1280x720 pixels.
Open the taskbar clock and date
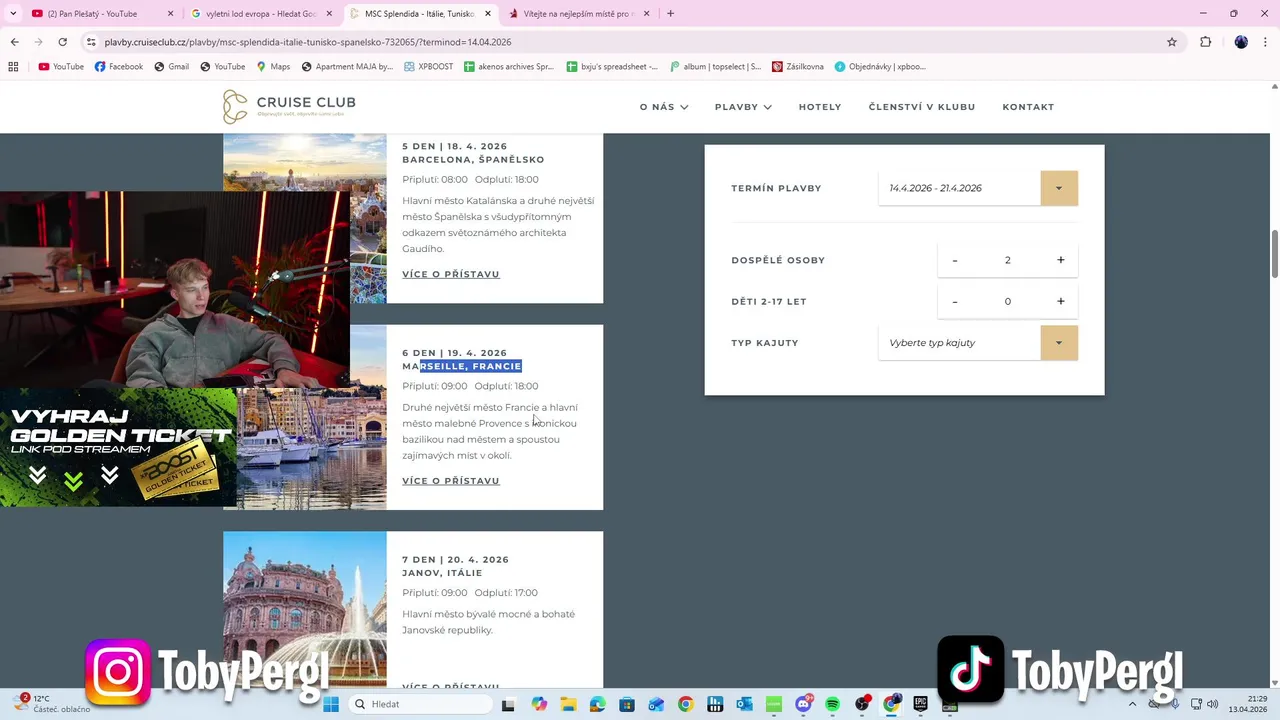coord(1248,704)
